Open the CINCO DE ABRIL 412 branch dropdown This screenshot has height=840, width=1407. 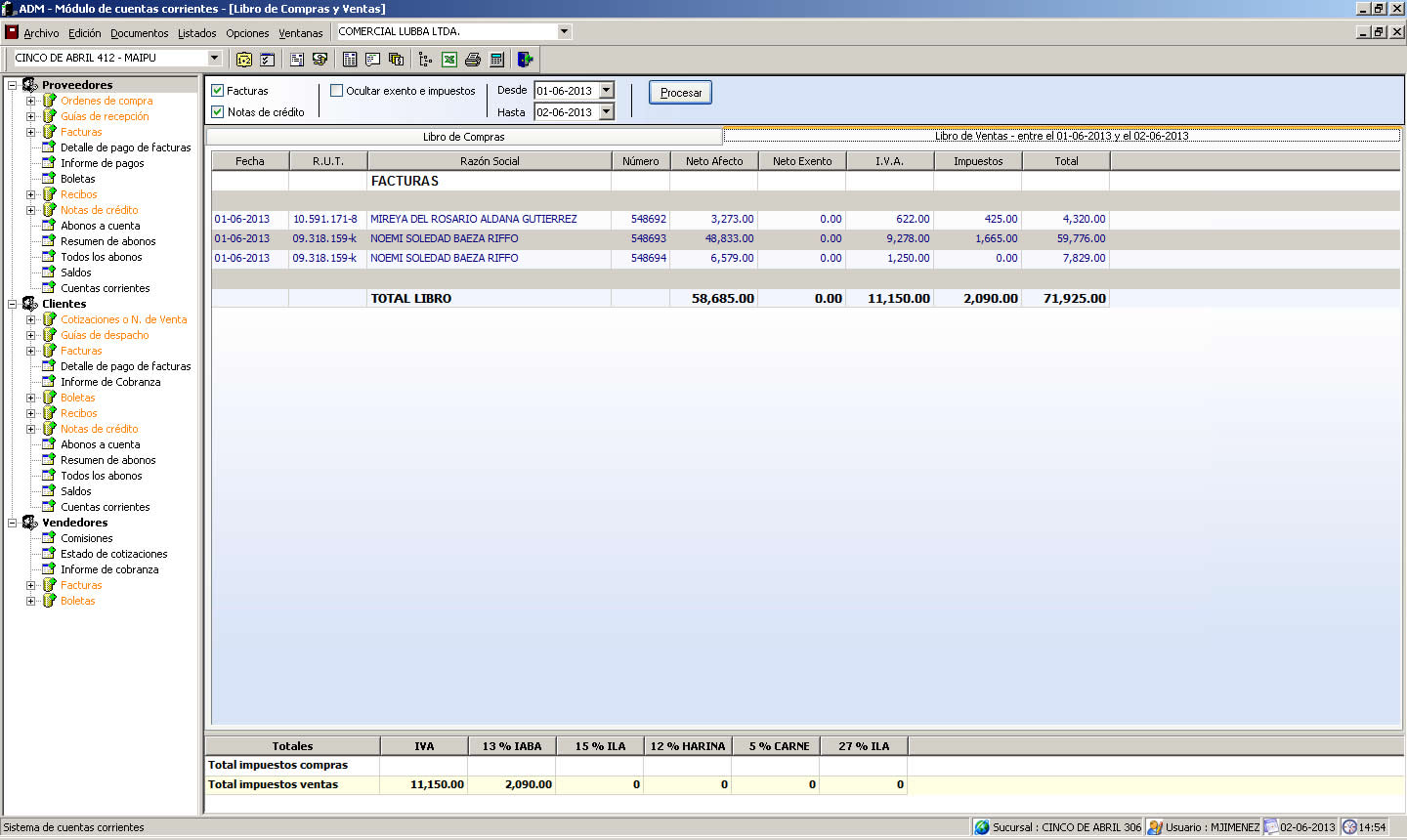(x=214, y=58)
